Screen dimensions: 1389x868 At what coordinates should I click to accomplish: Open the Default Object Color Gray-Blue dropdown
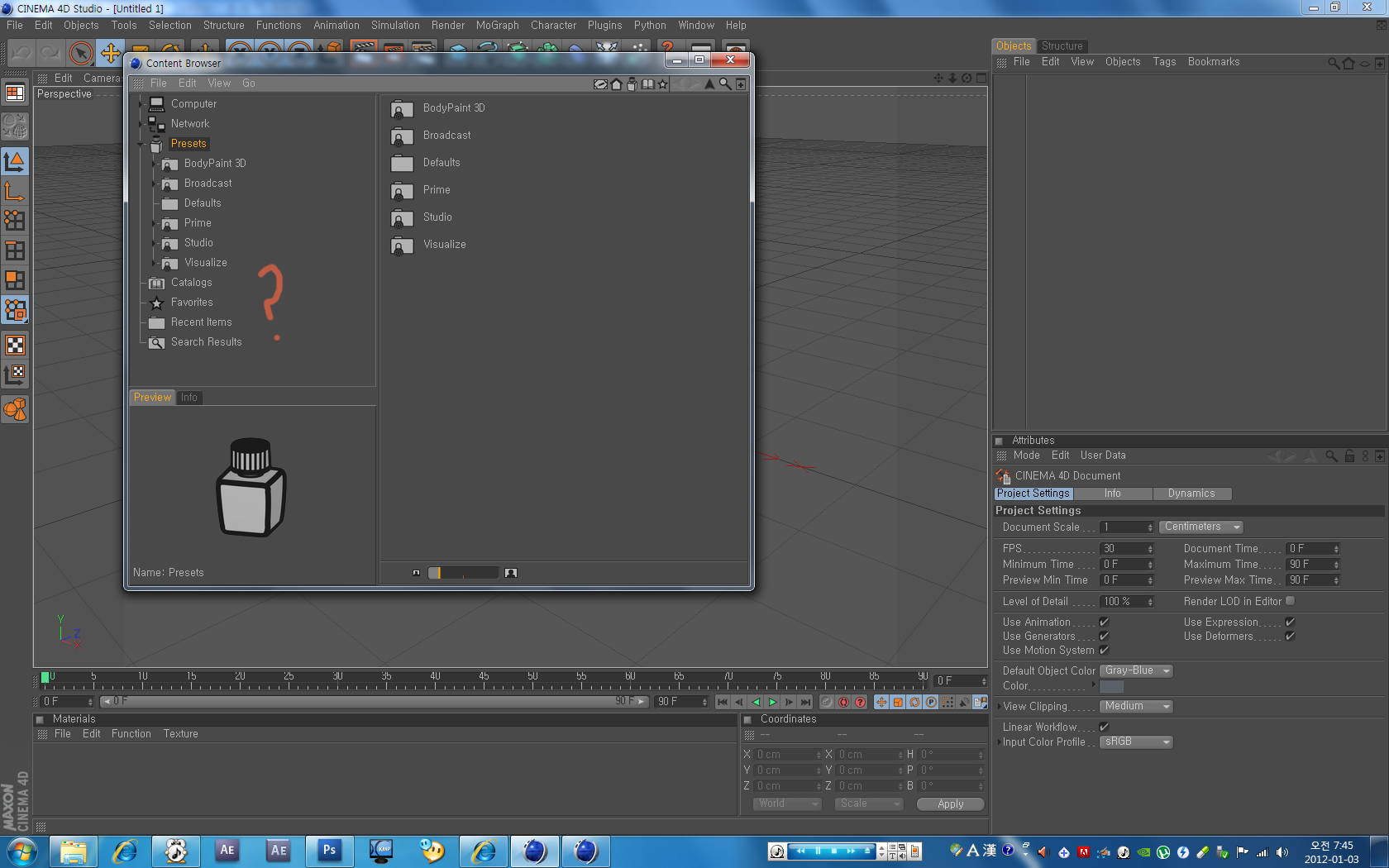tap(1136, 670)
